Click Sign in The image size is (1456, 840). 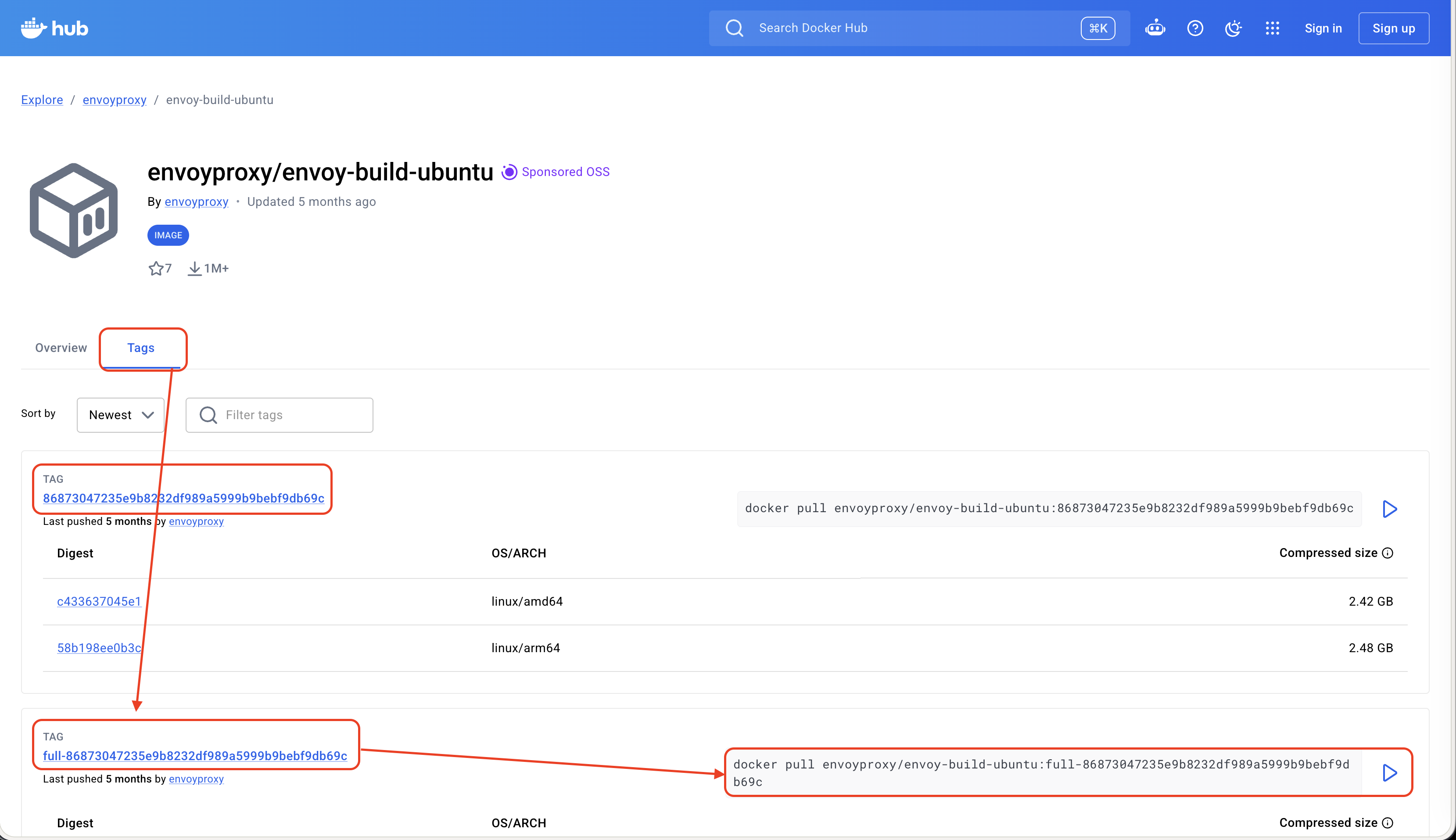pyautogui.click(x=1323, y=28)
